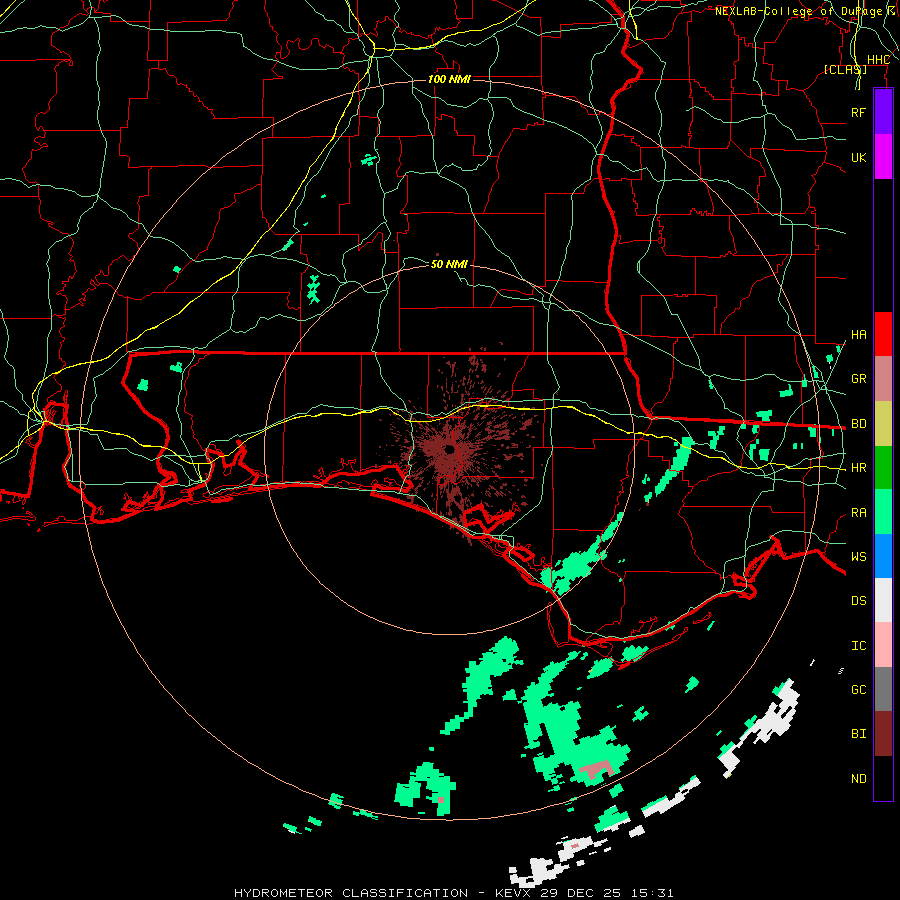Click the '15:31' timestamp text
Image resolution: width=900 pixels, height=900 pixels.
(x=652, y=893)
